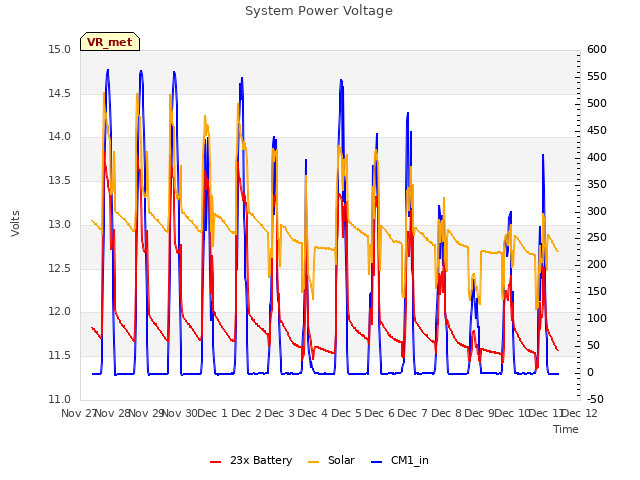Screen dimensions: 640x480
Task: Click the 400 right axis value
Action: click(597, 157)
